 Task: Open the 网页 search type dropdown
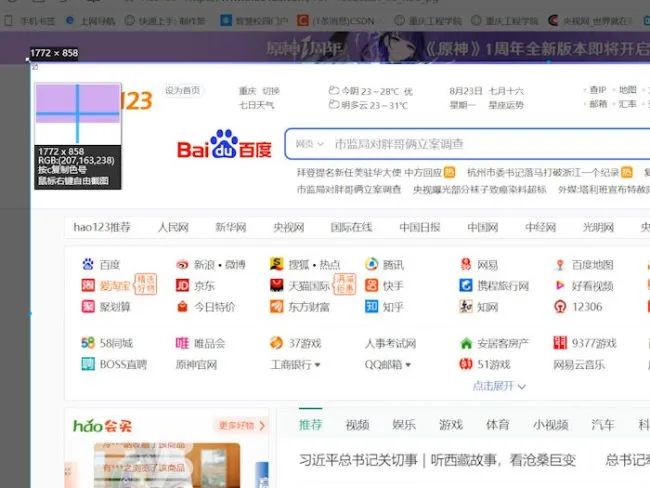[309, 144]
